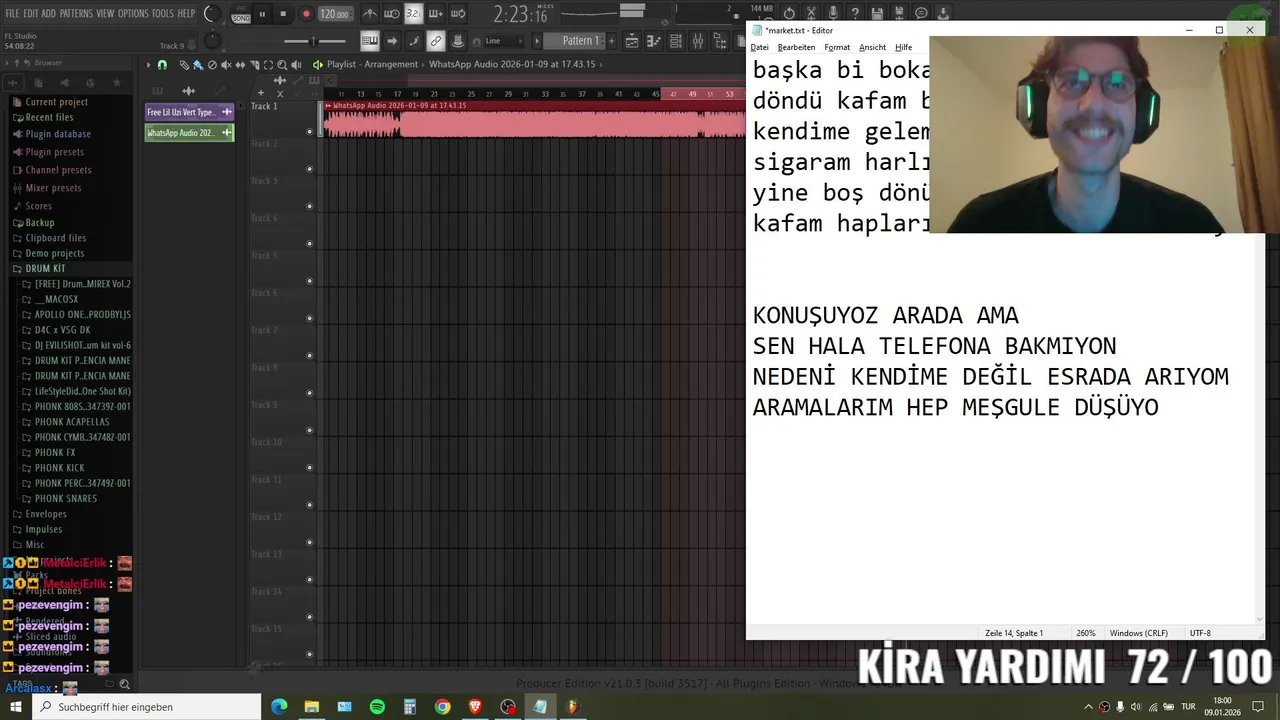Image resolution: width=1280 pixels, height=720 pixels.
Task: Mute Track 3 using its dot toggle
Action: 309,206
